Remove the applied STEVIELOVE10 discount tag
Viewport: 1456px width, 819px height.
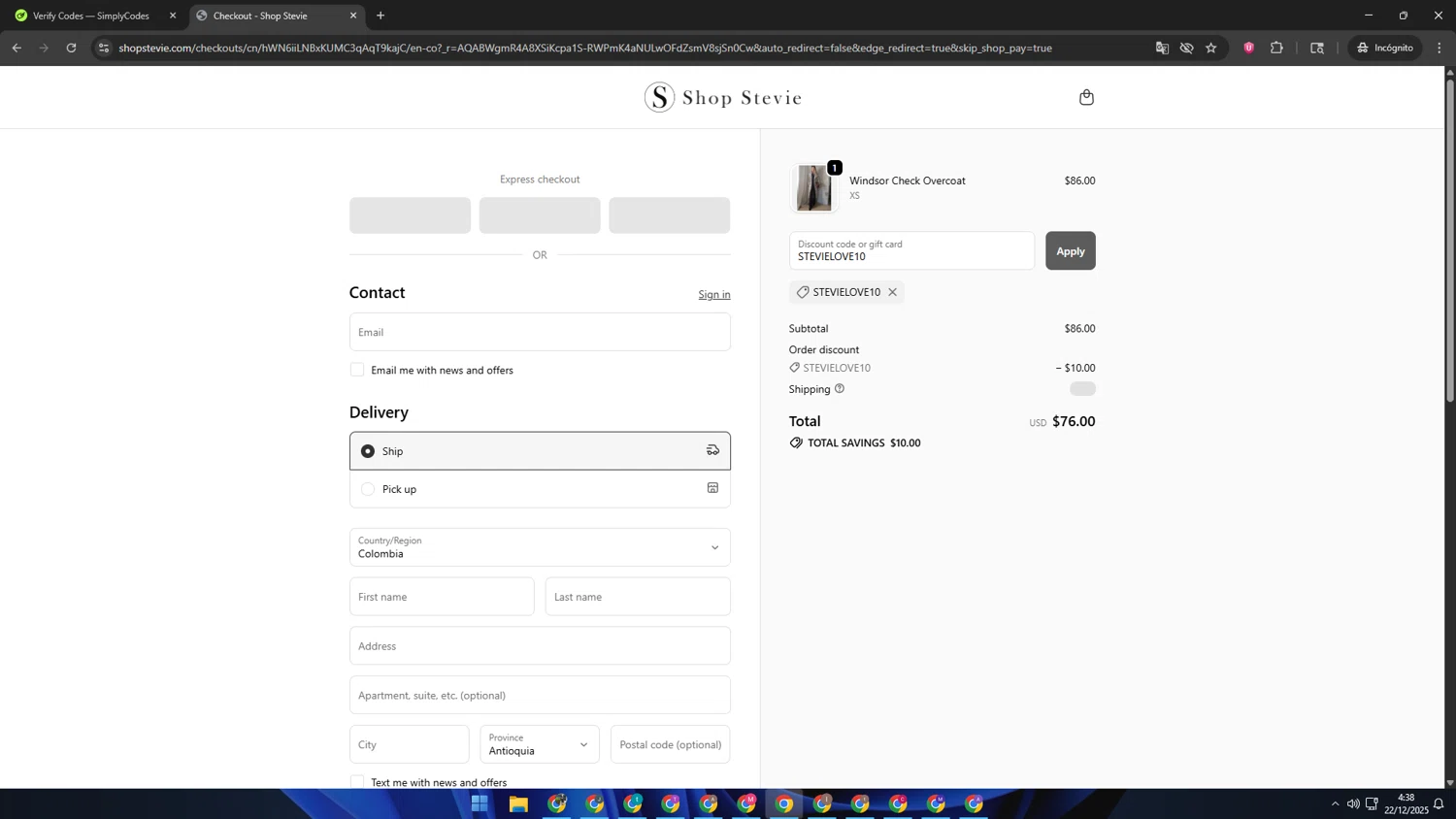click(892, 292)
